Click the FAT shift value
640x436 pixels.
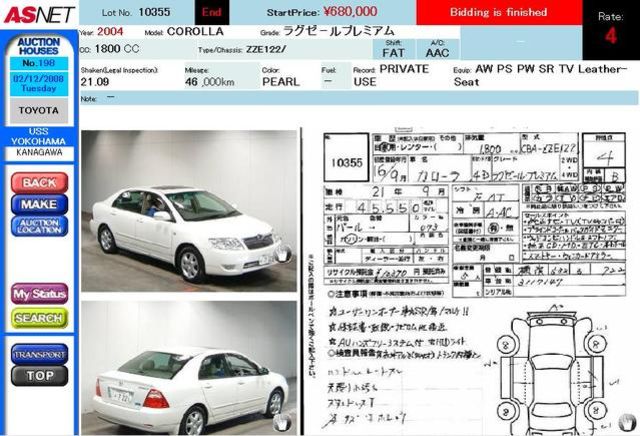pos(393,53)
